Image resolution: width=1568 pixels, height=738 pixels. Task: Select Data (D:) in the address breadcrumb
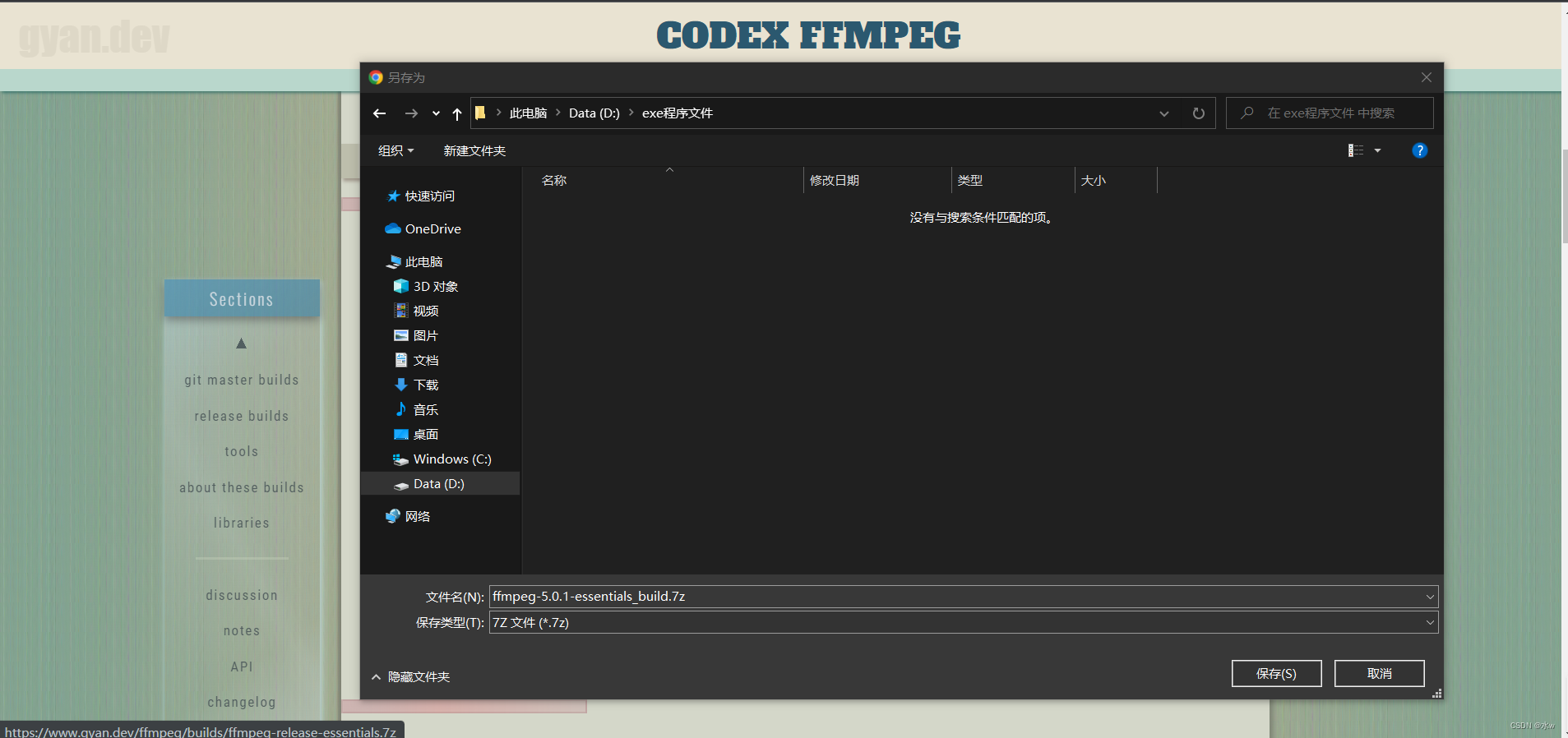tap(594, 113)
